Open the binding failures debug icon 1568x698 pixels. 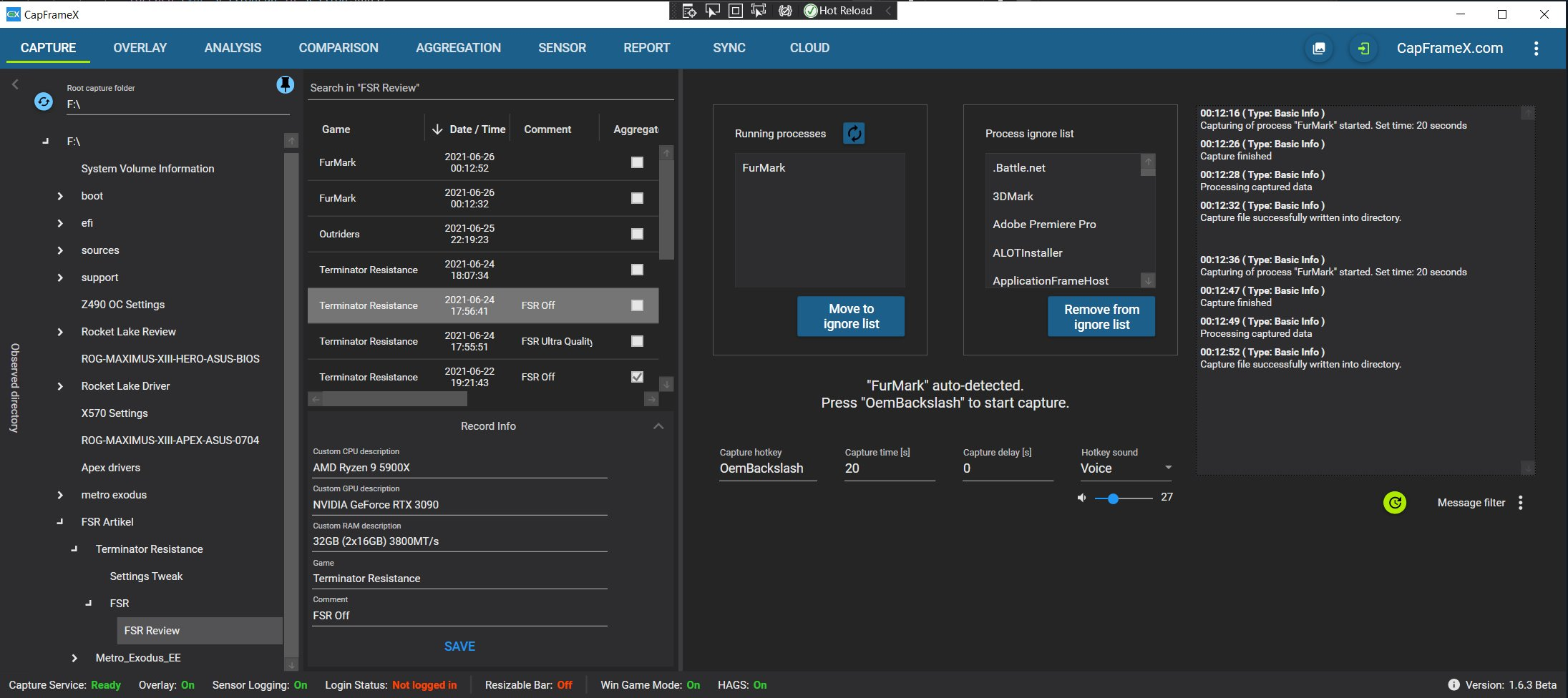click(x=785, y=11)
